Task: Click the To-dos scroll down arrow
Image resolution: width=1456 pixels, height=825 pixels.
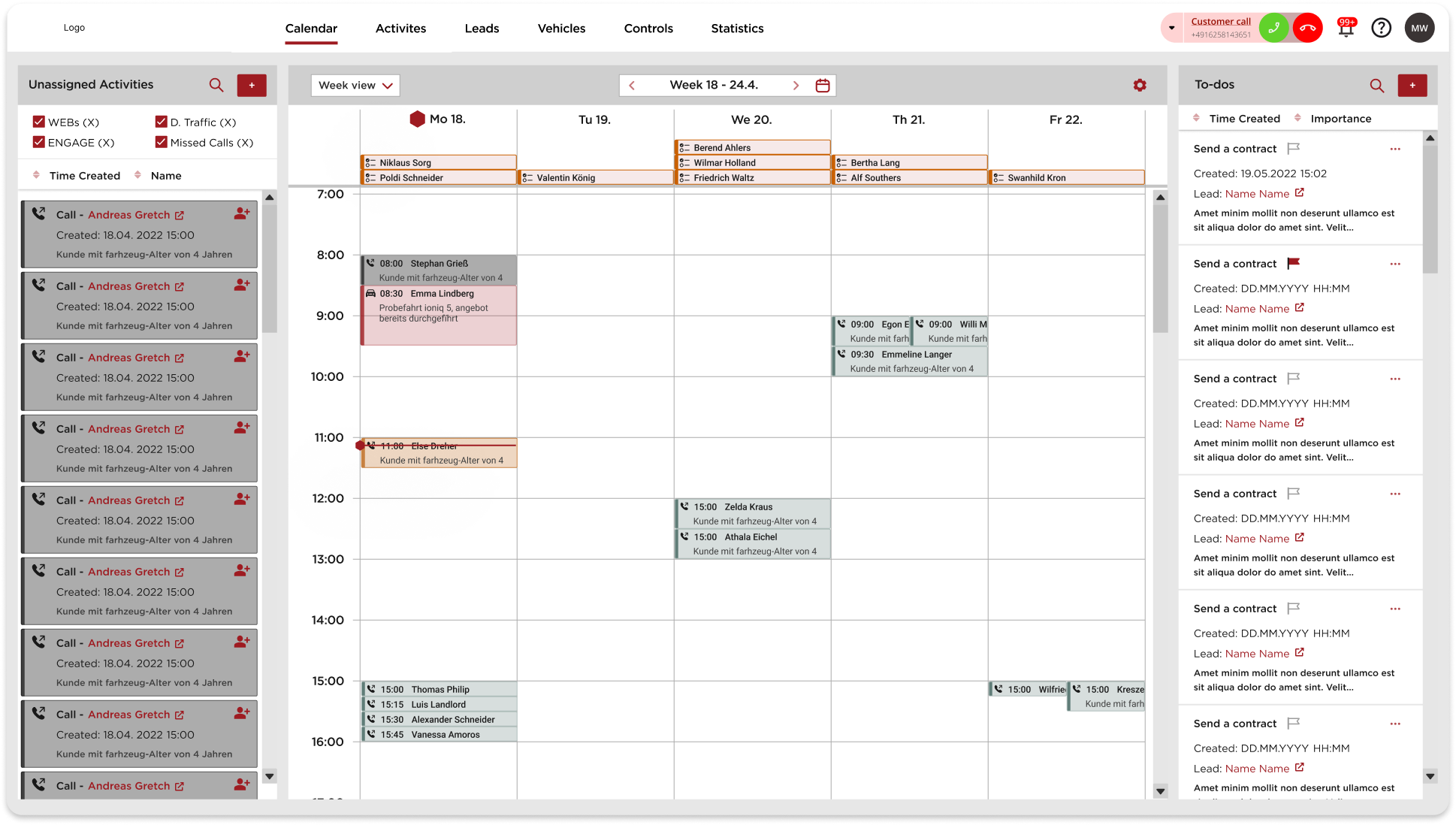Action: [x=1430, y=777]
